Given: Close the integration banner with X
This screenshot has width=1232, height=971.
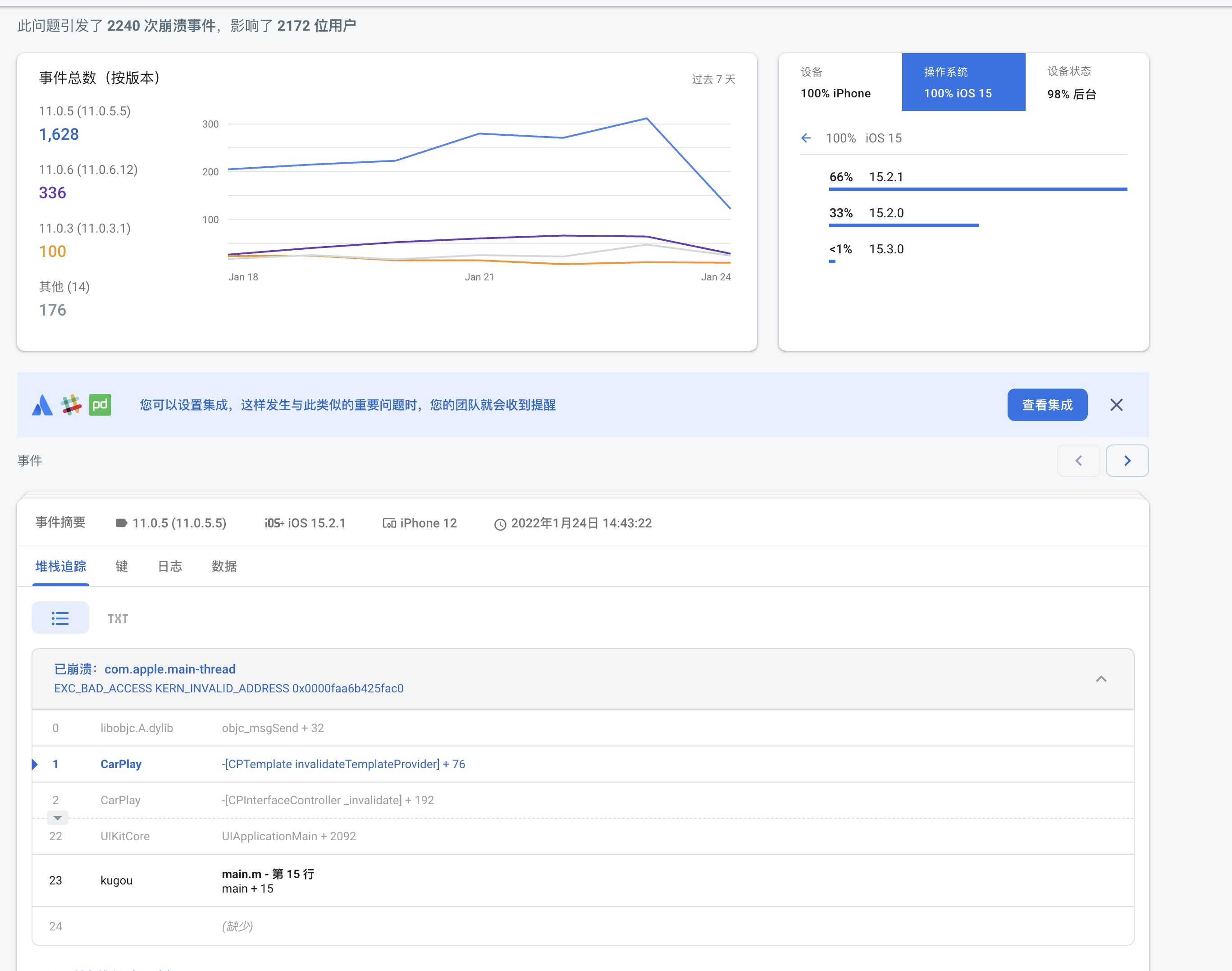Looking at the screenshot, I should pyautogui.click(x=1116, y=405).
